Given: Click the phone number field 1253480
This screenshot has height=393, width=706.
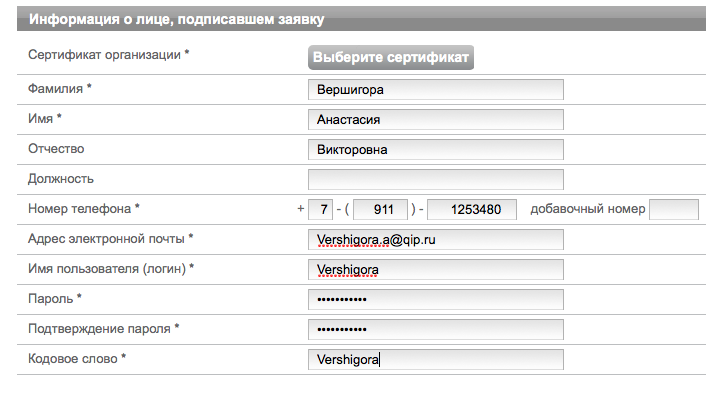Looking at the screenshot, I should click(472, 210).
